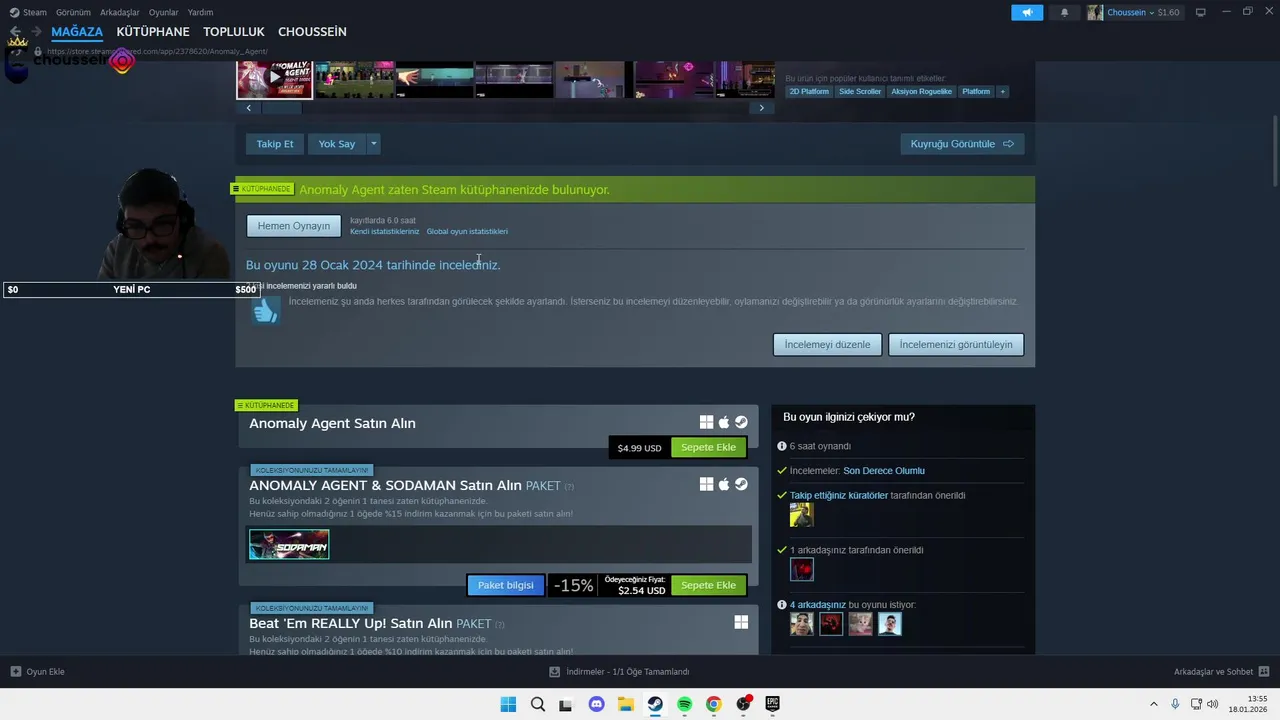Open Discord from the taskbar

click(597, 704)
